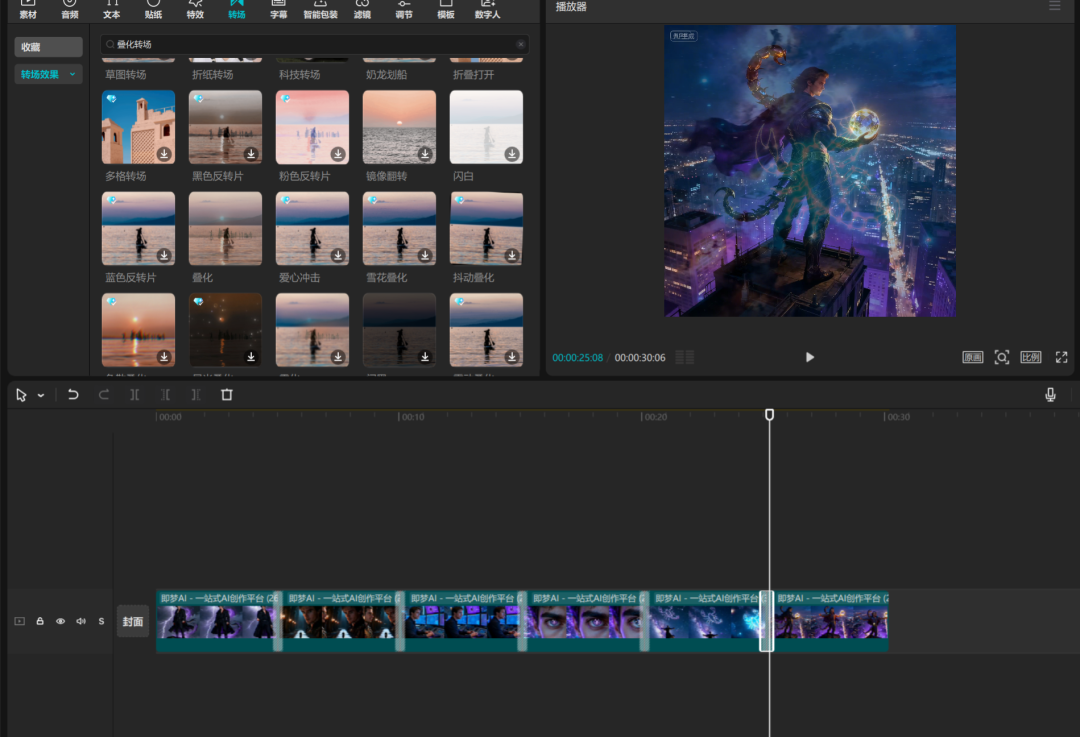Click the microphone record voiceover icon

click(x=1050, y=395)
